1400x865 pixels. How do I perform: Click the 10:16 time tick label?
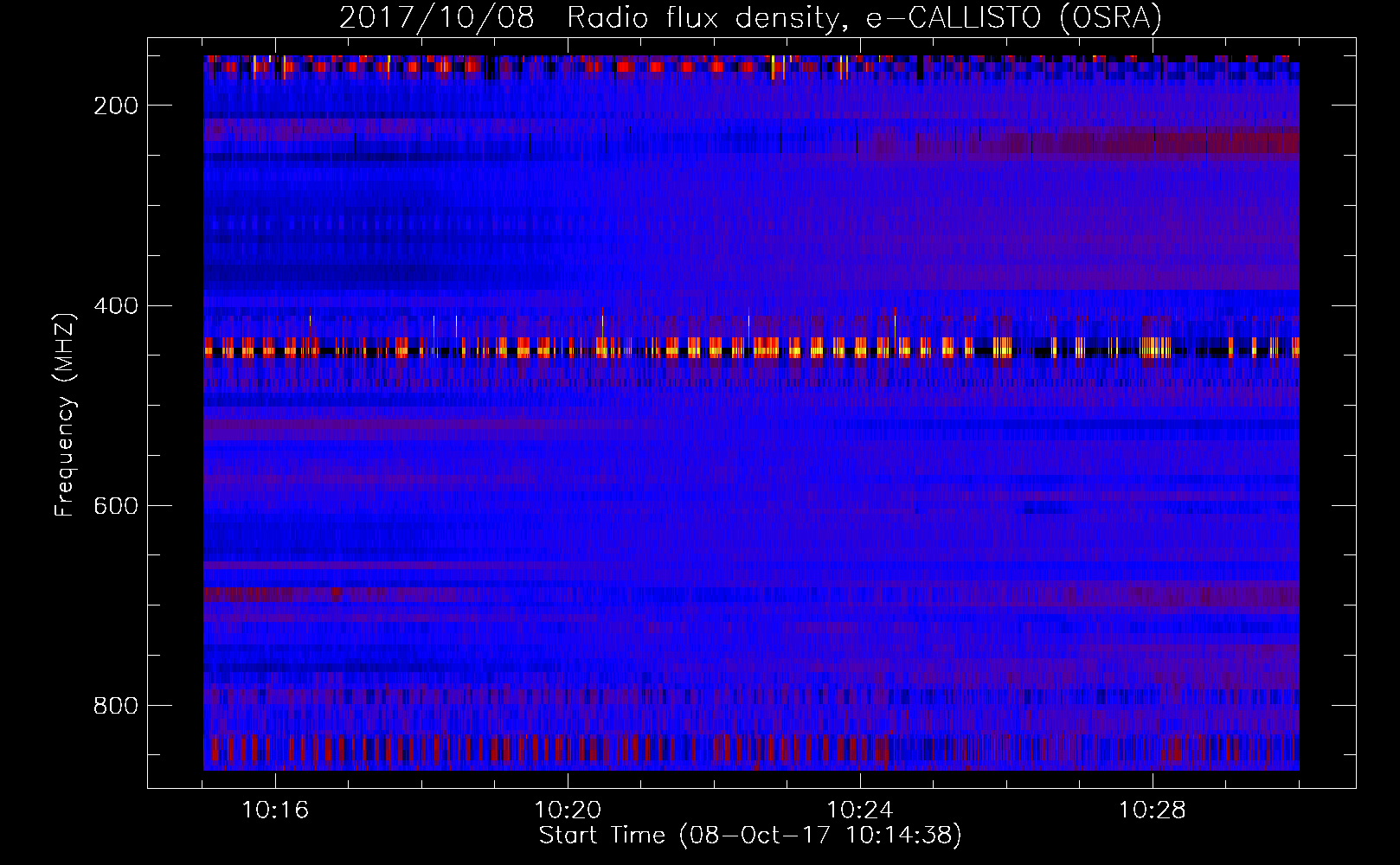[275, 811]
